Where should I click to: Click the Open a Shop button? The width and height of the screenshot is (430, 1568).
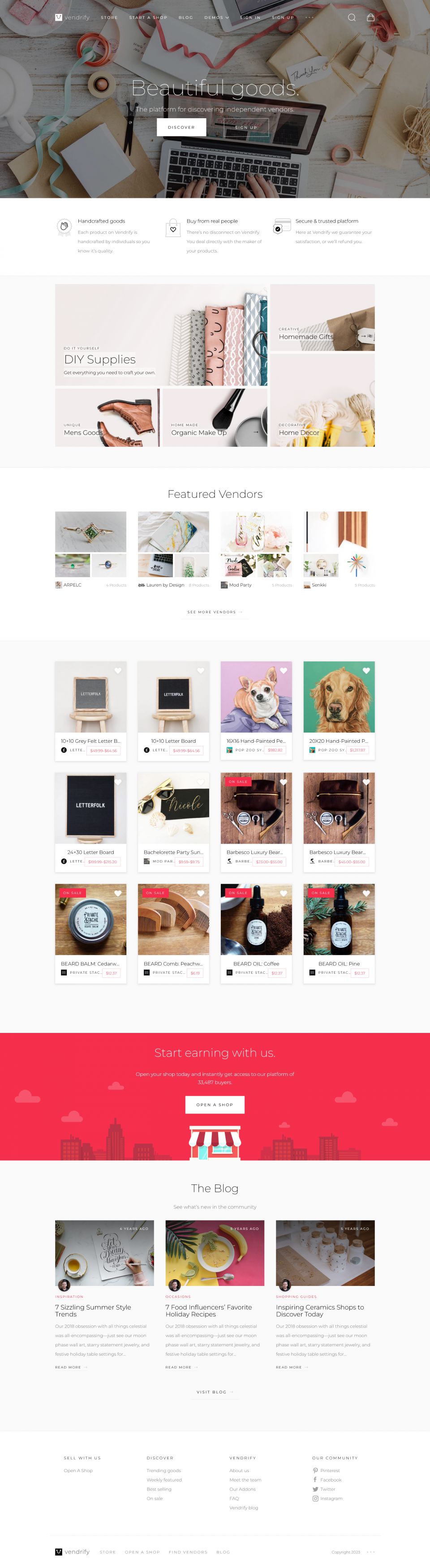[x=215, y=1104]
